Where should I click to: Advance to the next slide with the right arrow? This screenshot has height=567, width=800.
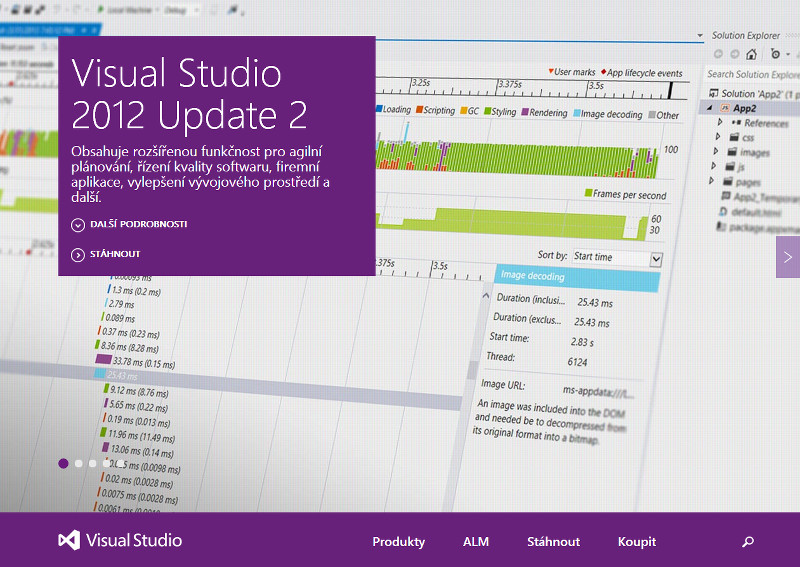pos(788,257)
